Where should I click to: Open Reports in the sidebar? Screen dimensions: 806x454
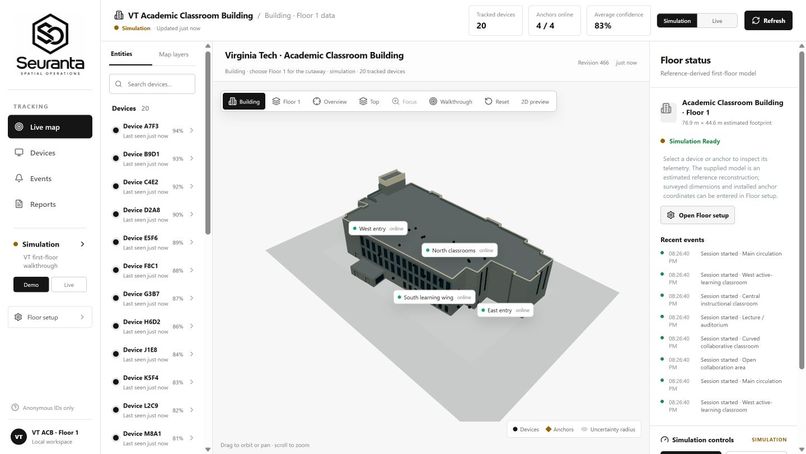(50, 204)
